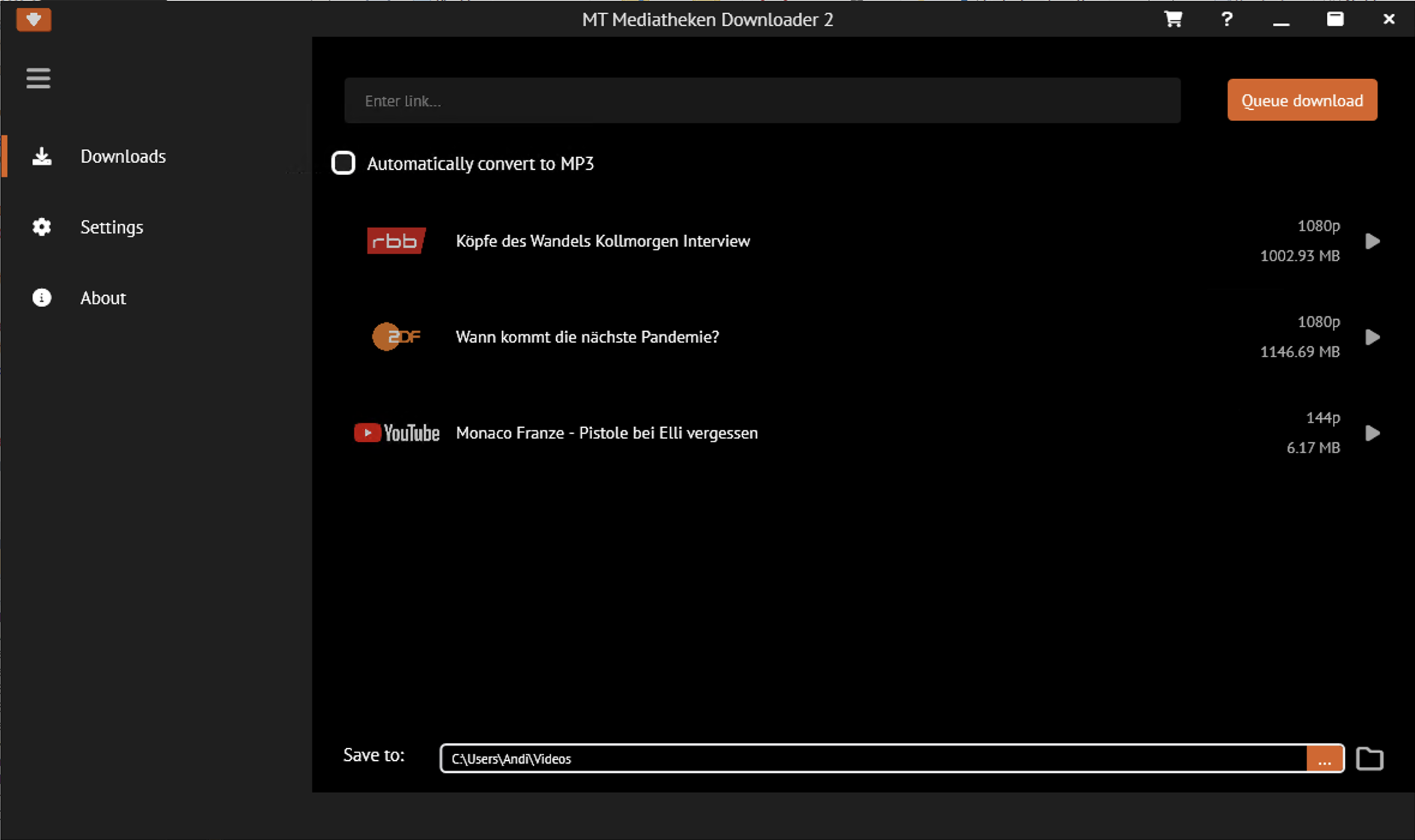Start the Monaco Franze video download
The width and height of the screenshot is (1415, 840).
click(x=1372, y=433)
